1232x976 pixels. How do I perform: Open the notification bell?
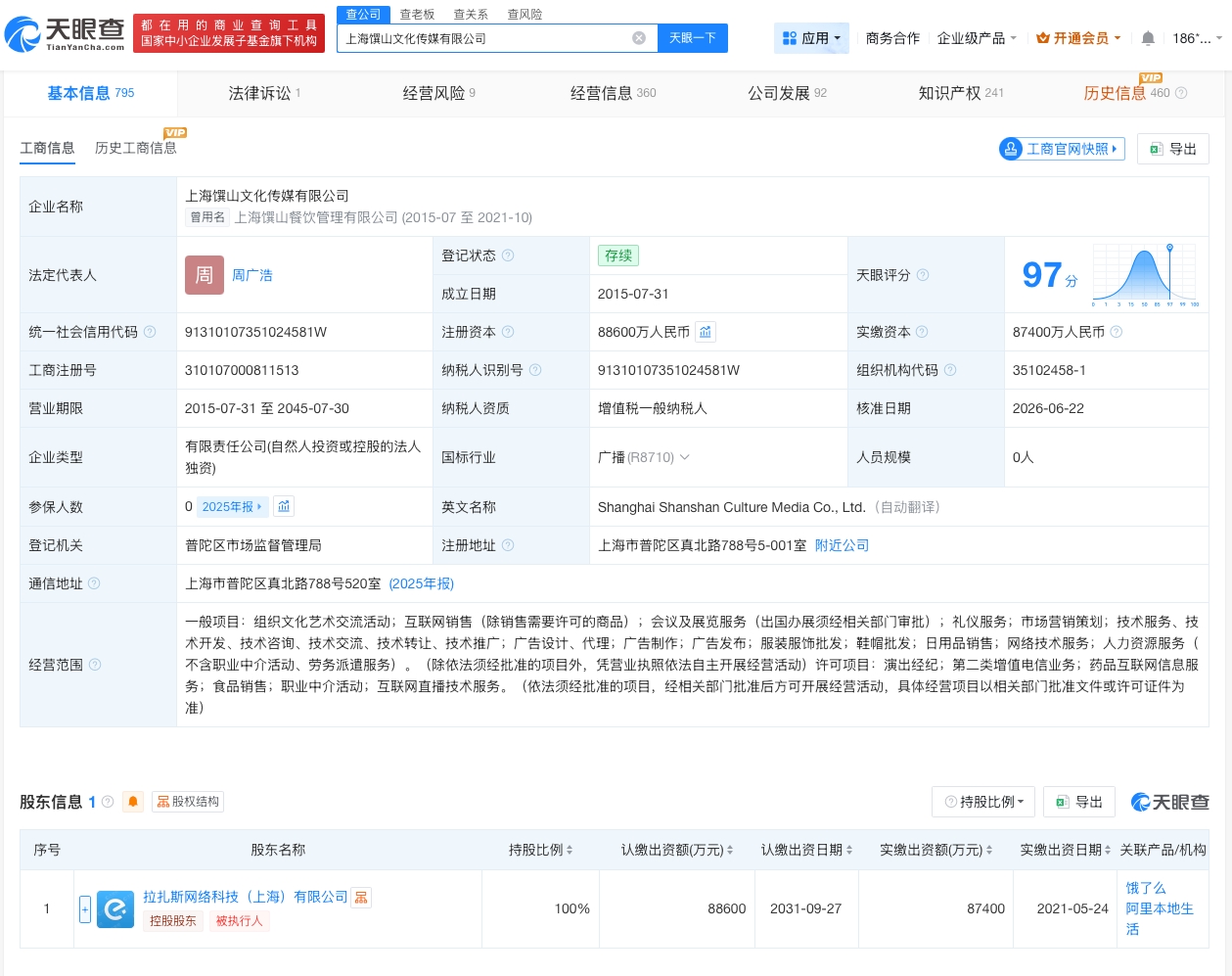[x=1148, y=38]
